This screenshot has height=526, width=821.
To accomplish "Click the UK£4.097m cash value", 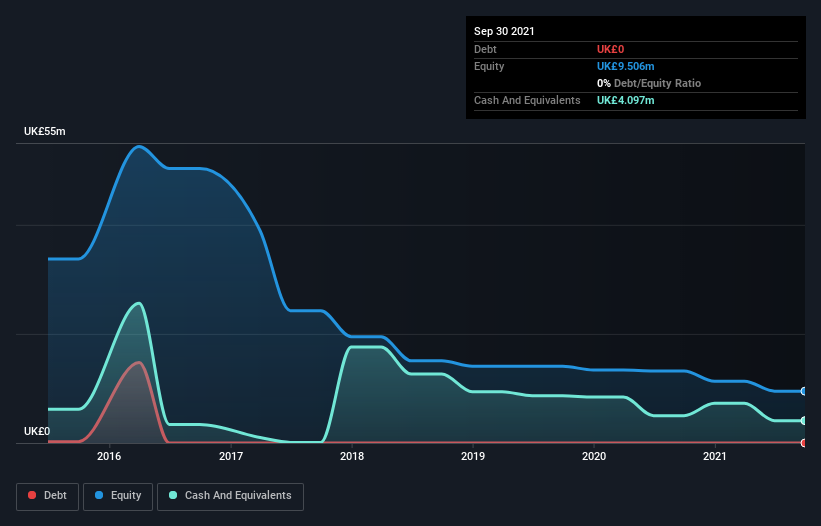I will pos(626,100).
